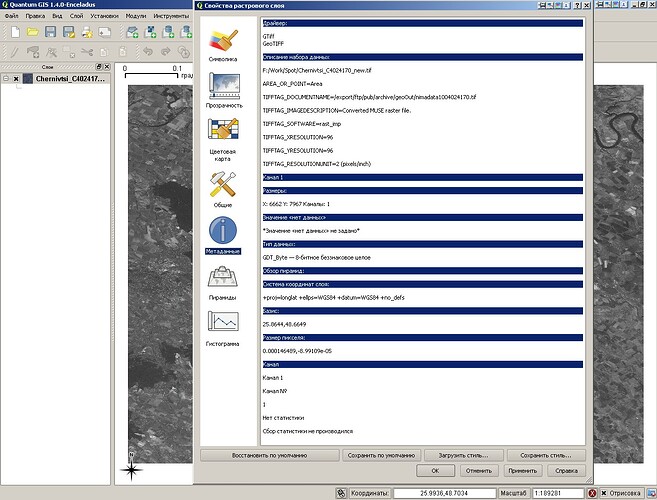The height and width of the screenshot is (500, 657).
Task: Collapse the Chernivtsi layer tree node
Action: 6,78
